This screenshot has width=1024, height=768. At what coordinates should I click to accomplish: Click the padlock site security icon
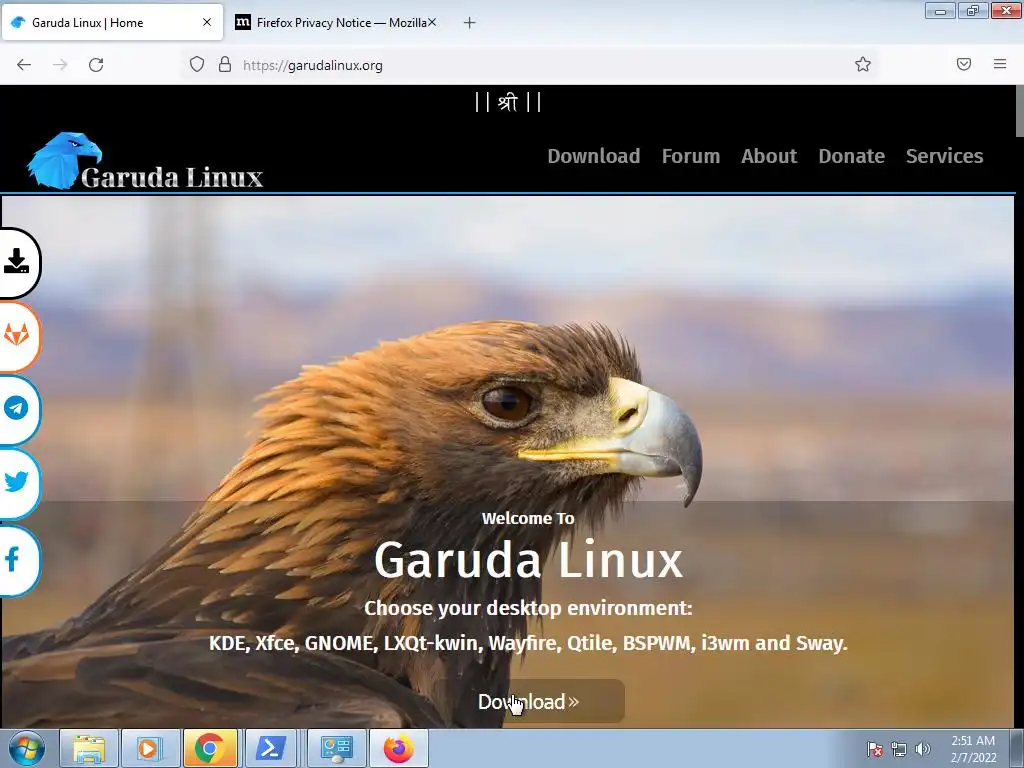(x=225, y=64)
